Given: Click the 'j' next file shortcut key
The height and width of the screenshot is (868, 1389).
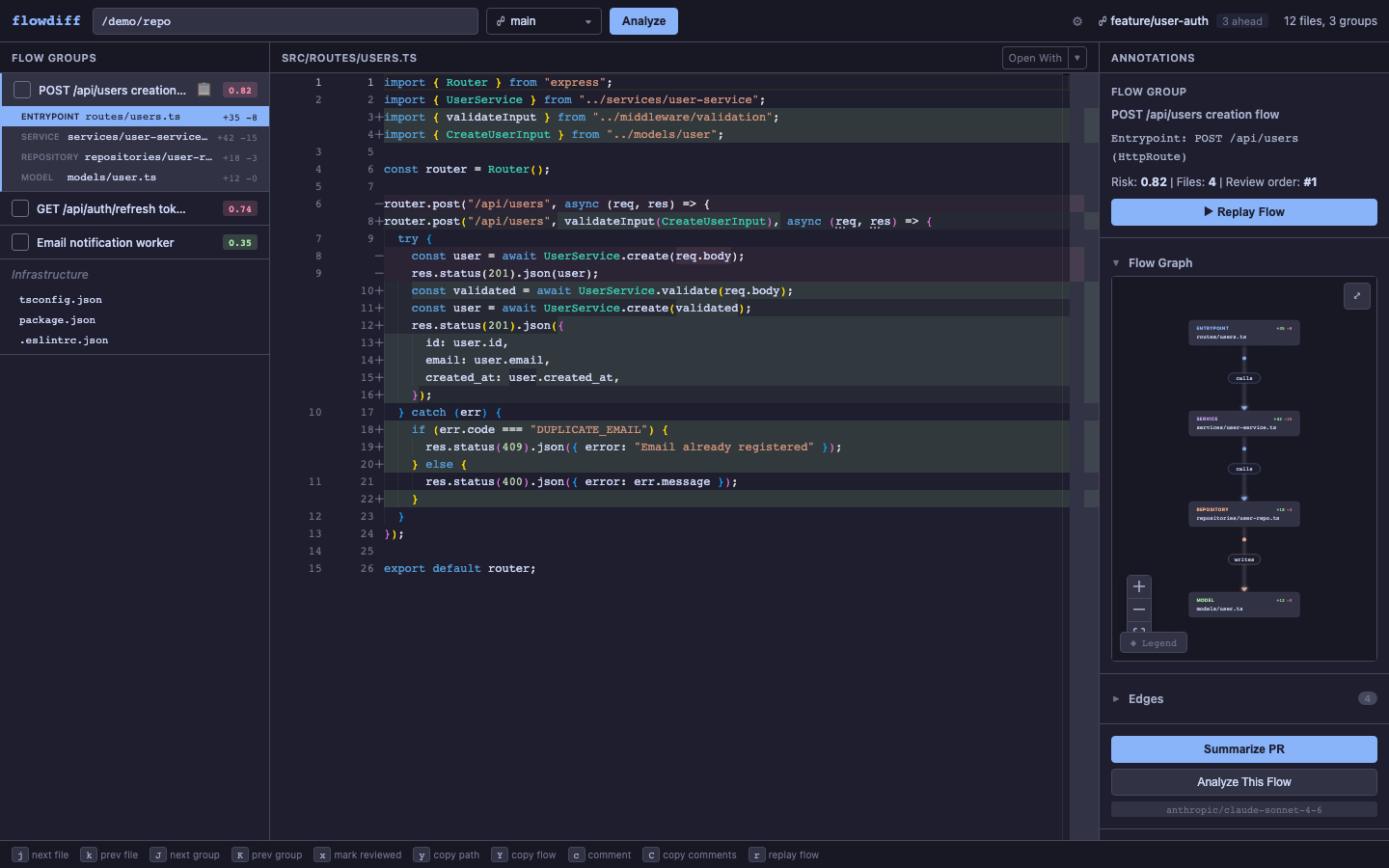Looking at the screenshot, I should pos(20,854).
